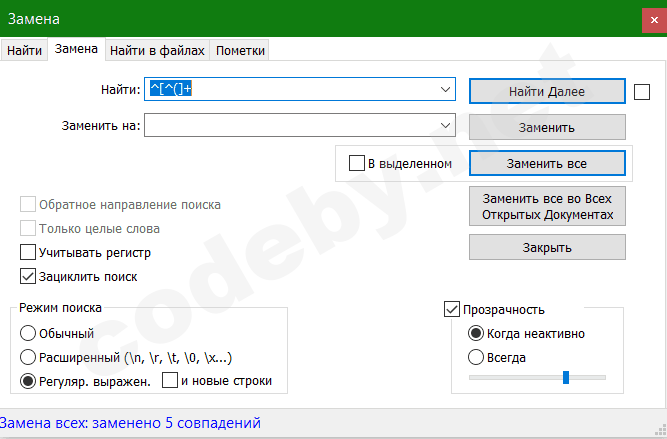Select the Расширенный search mode
The image size is (667, 439).
pyautogui.click(x=28, y=357)
